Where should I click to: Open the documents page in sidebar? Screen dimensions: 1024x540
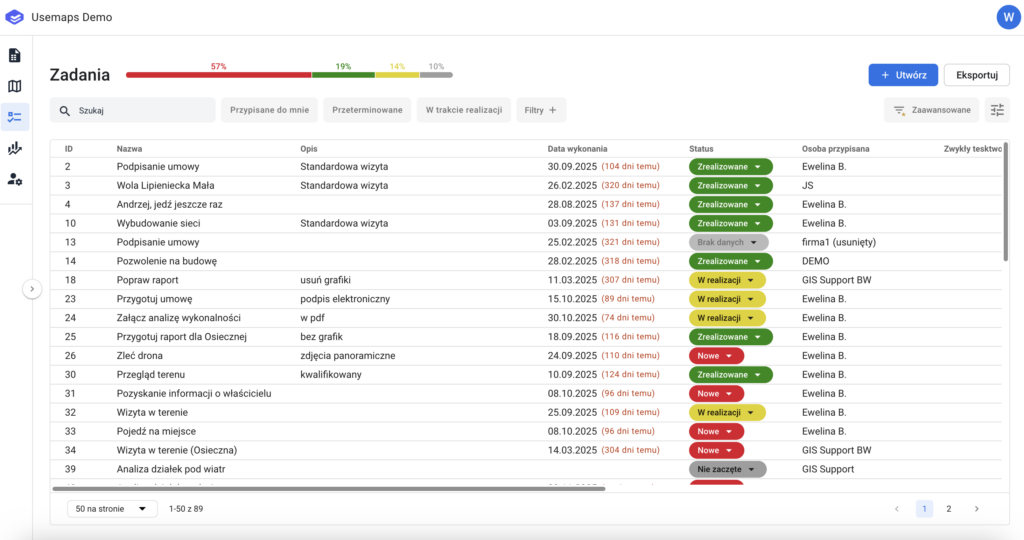[x=15, y=55]
